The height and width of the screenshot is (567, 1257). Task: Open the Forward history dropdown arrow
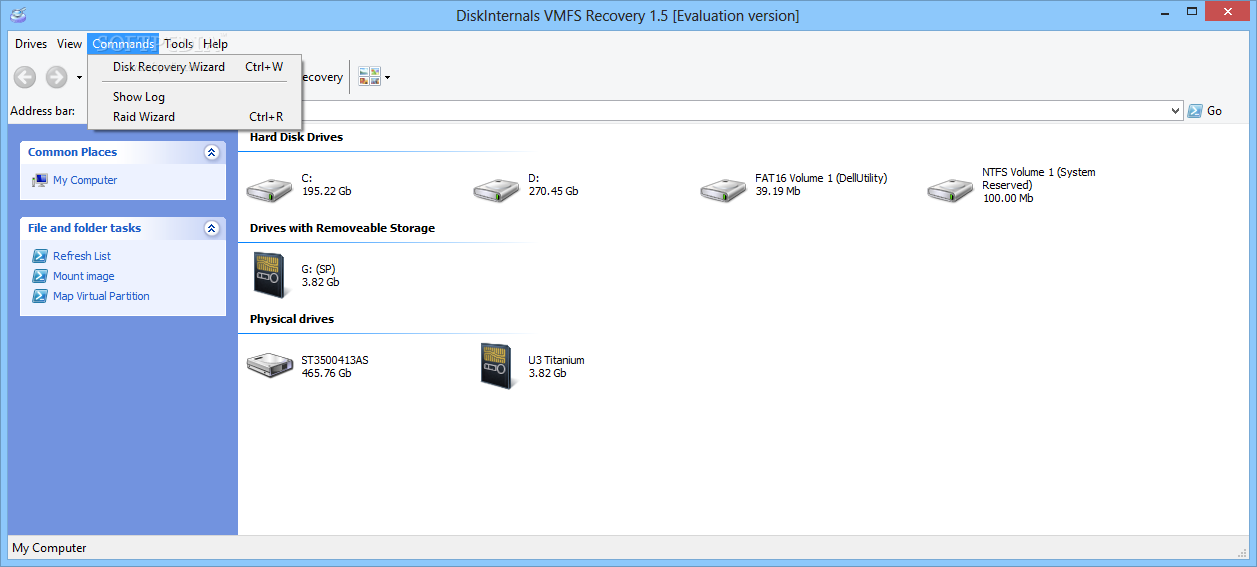pyautogui.click(x=79, y=77)
